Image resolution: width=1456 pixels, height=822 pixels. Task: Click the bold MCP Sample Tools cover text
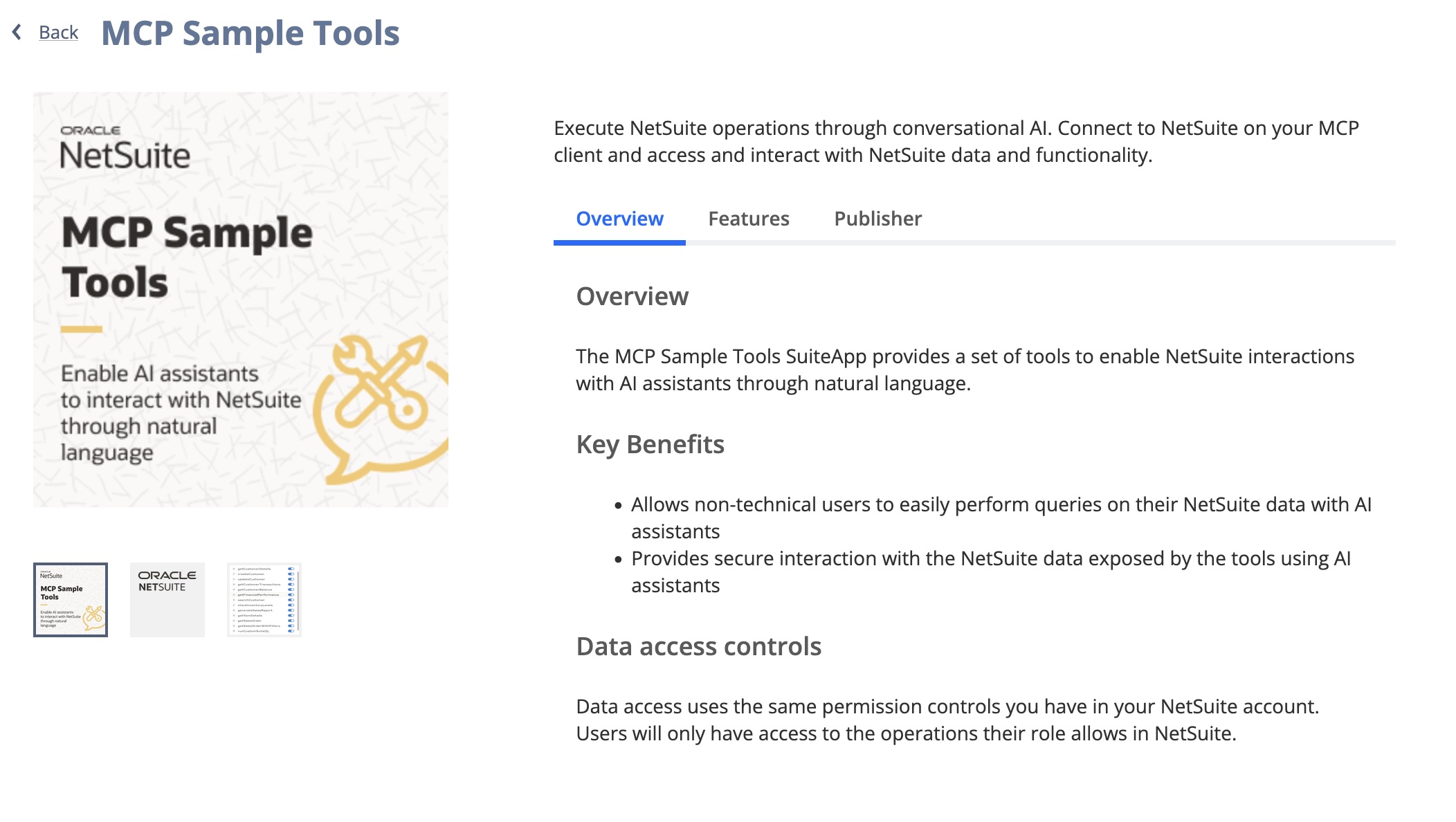point(187,257)
